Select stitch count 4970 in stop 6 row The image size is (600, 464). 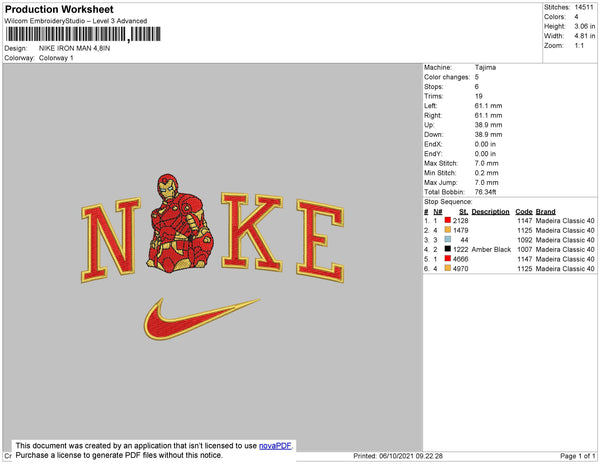coord(461,269)
